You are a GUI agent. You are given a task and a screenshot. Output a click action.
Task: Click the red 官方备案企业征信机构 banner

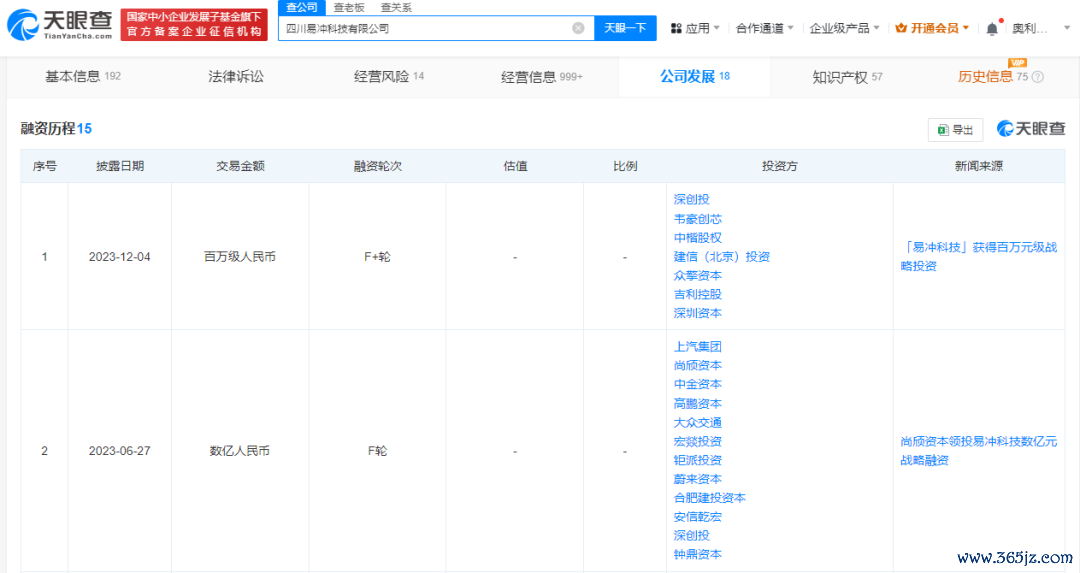(194, 25)
